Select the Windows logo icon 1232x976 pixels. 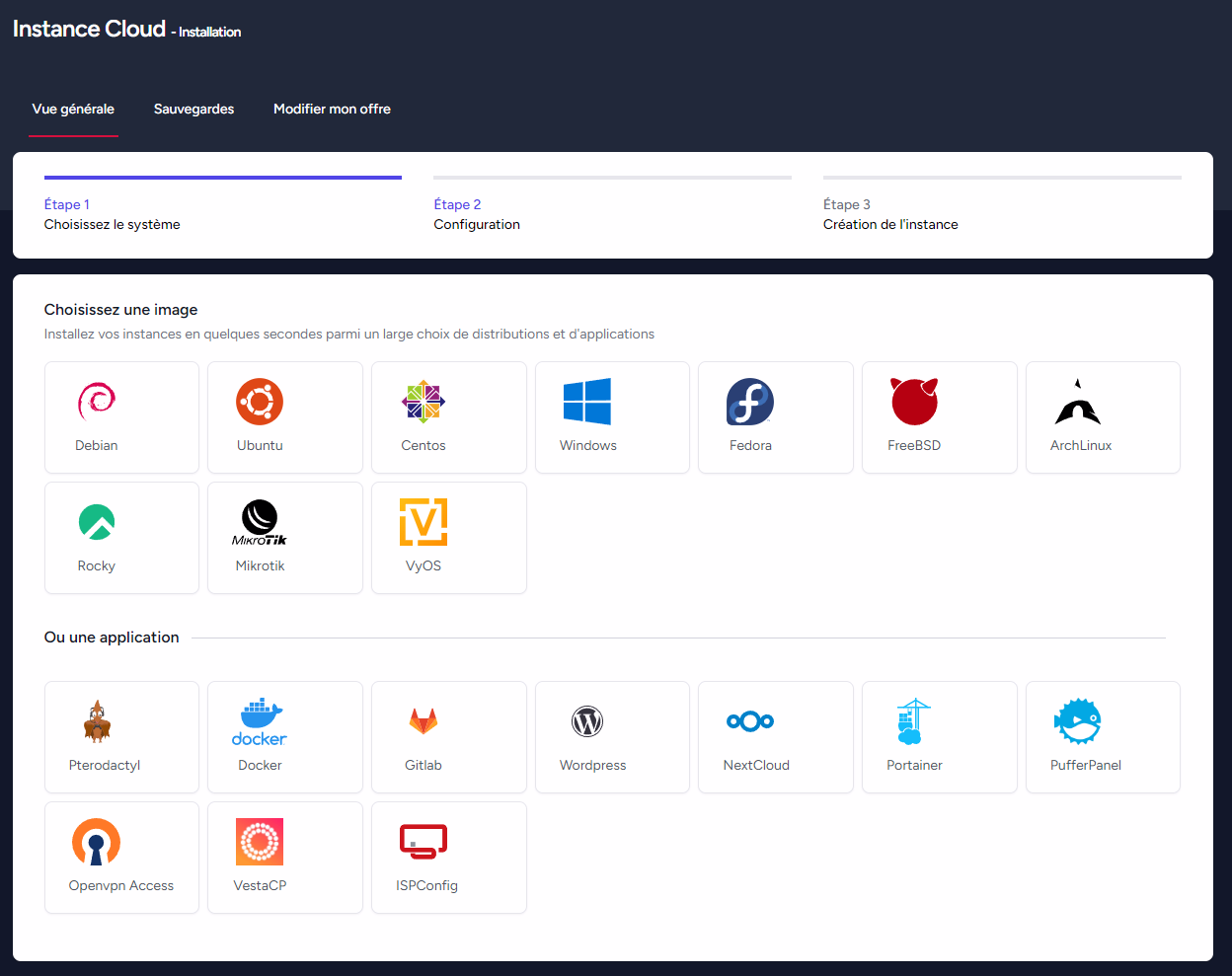coord(587,402)
